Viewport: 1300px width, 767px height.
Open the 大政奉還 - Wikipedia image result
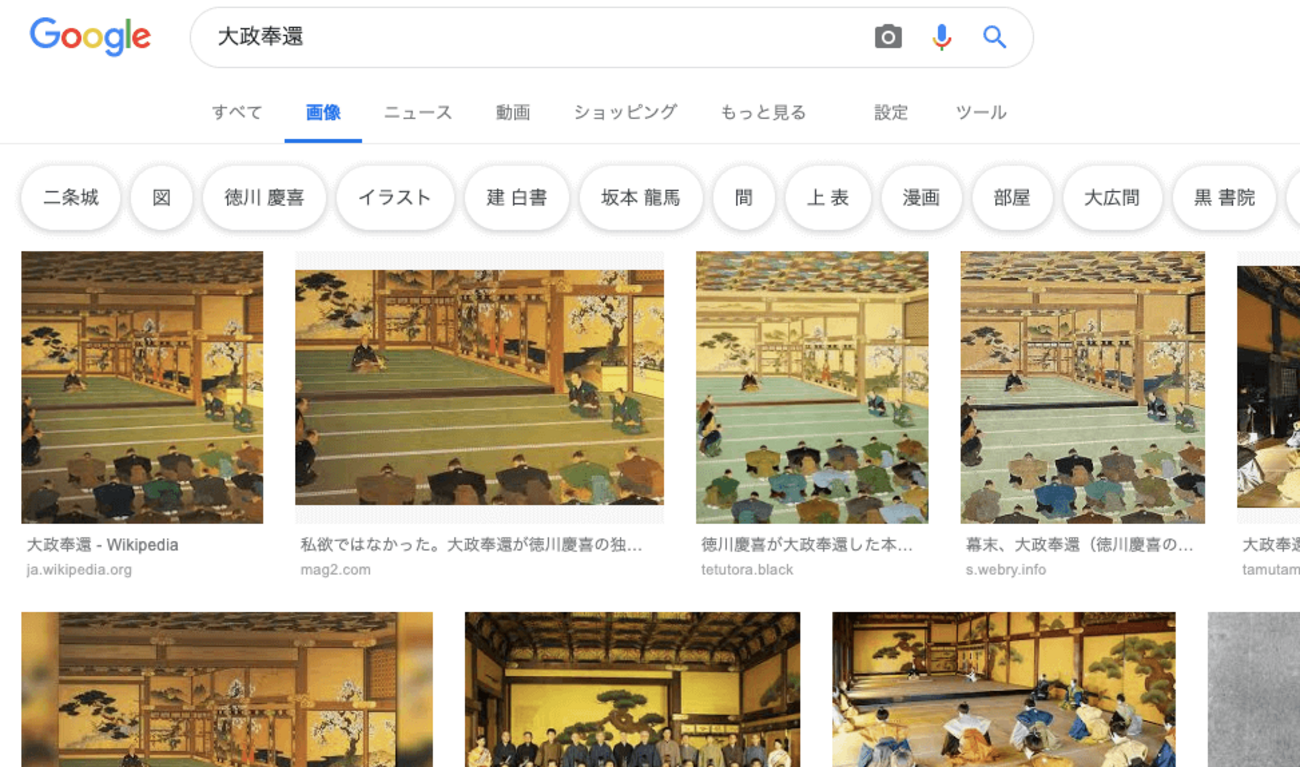[x=142, y=387]
